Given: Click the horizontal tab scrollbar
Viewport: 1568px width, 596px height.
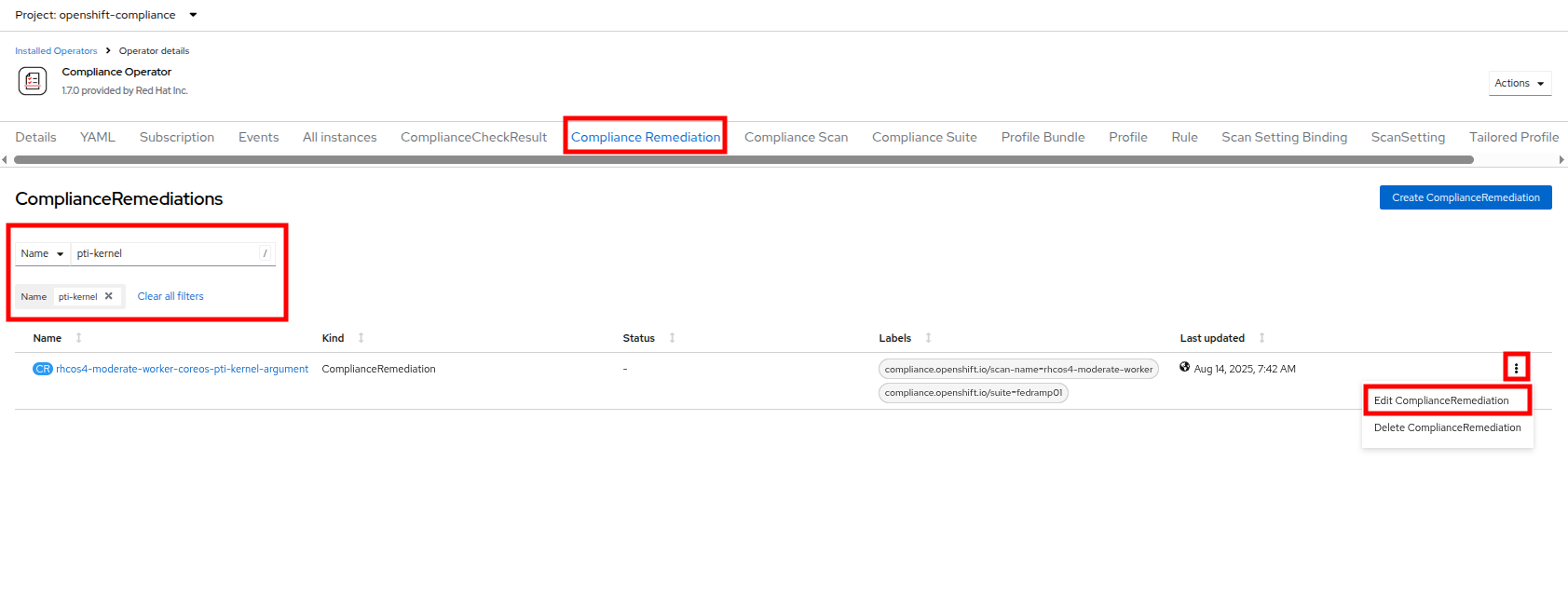Looking at the screenshot, I should click(x=743, y=160).
